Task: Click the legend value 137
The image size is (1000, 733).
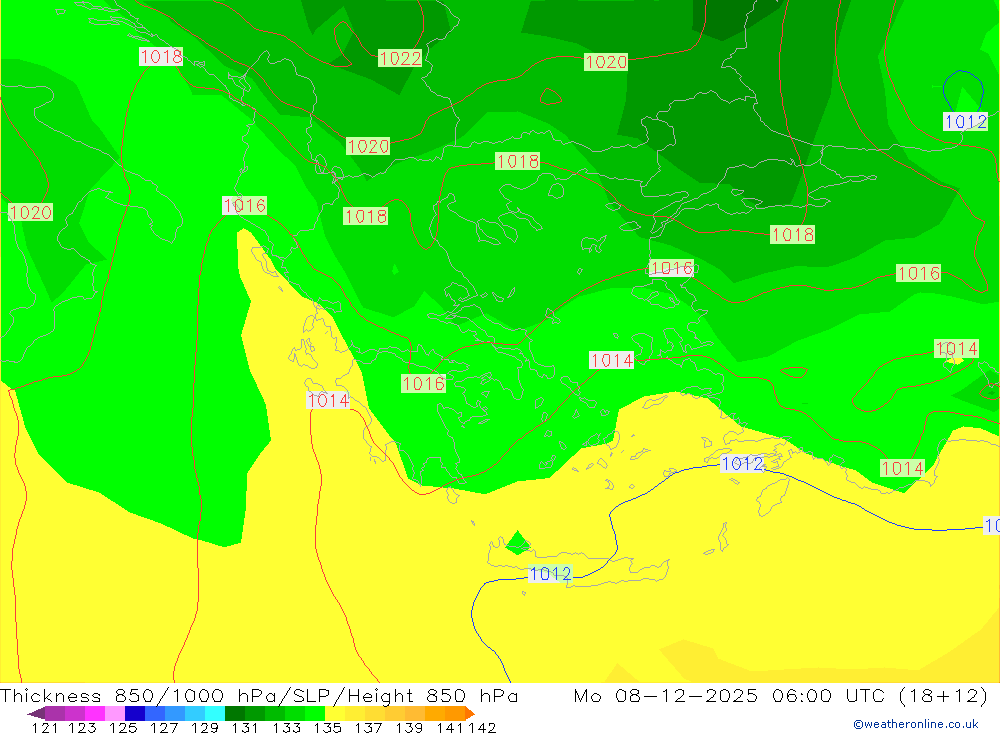Action: tap(368, 728)
